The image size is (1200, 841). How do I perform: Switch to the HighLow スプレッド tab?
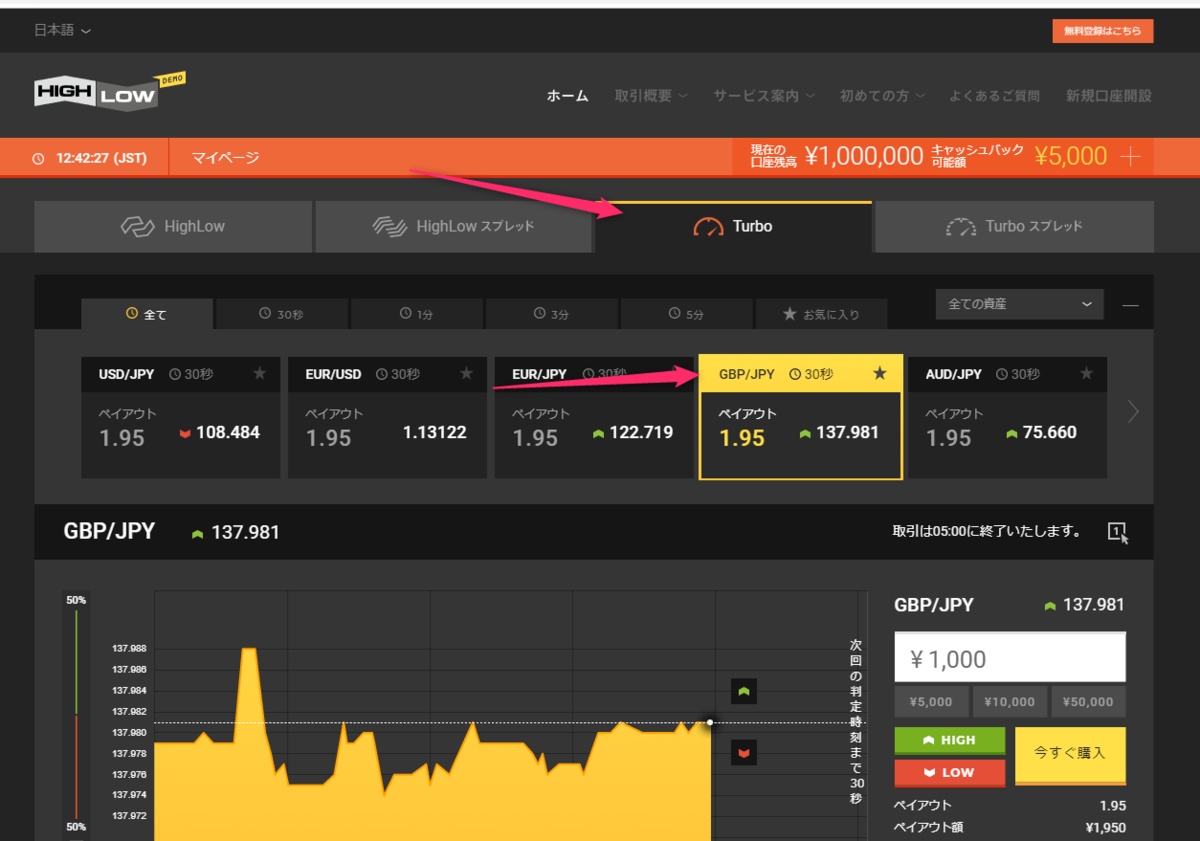(x=454, y=227)
